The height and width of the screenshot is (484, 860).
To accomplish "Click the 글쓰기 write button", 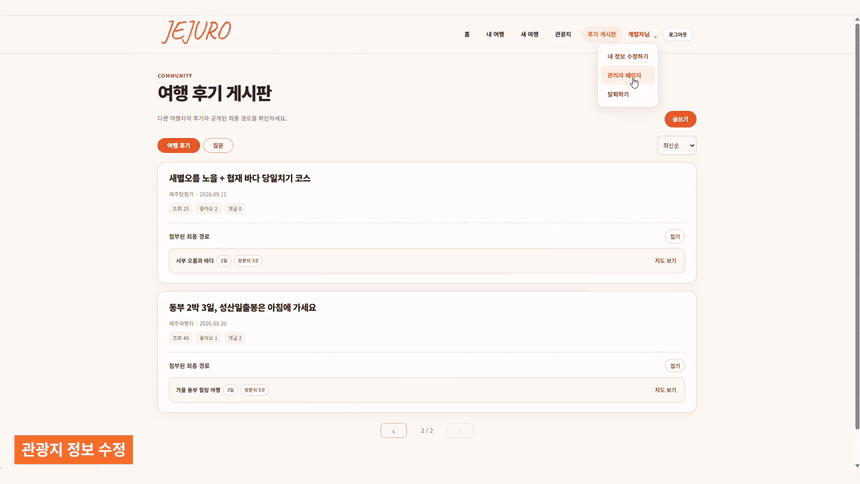I will tap(680, 119).
